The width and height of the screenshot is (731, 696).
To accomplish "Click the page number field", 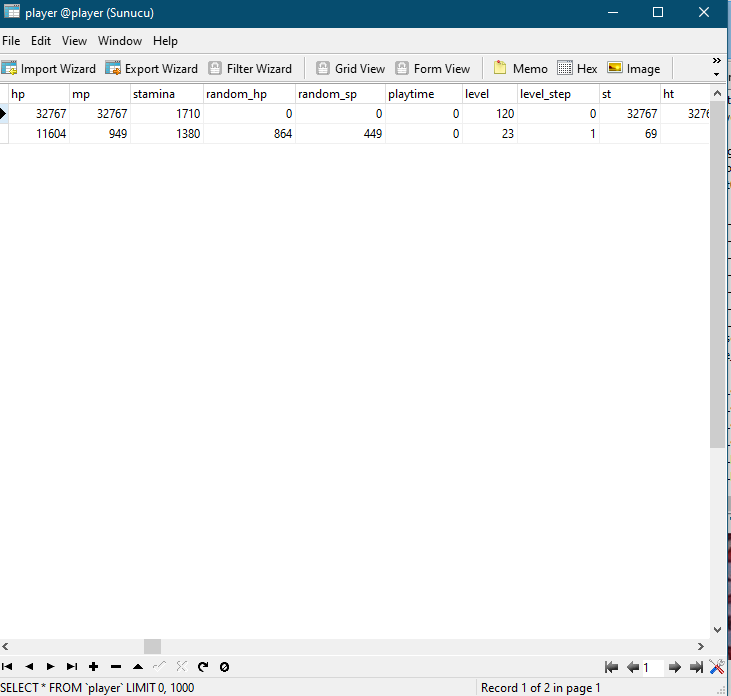I will click(x=653, y=668).
